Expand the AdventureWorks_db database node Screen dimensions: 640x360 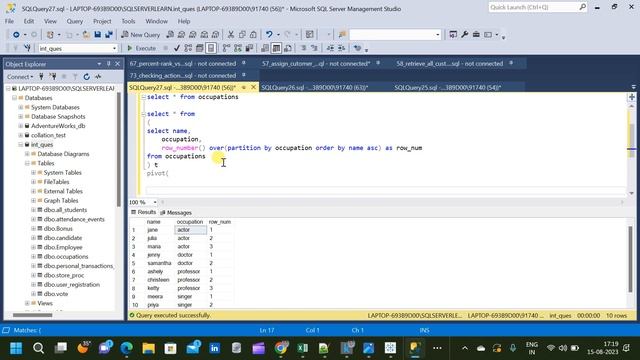21,126
